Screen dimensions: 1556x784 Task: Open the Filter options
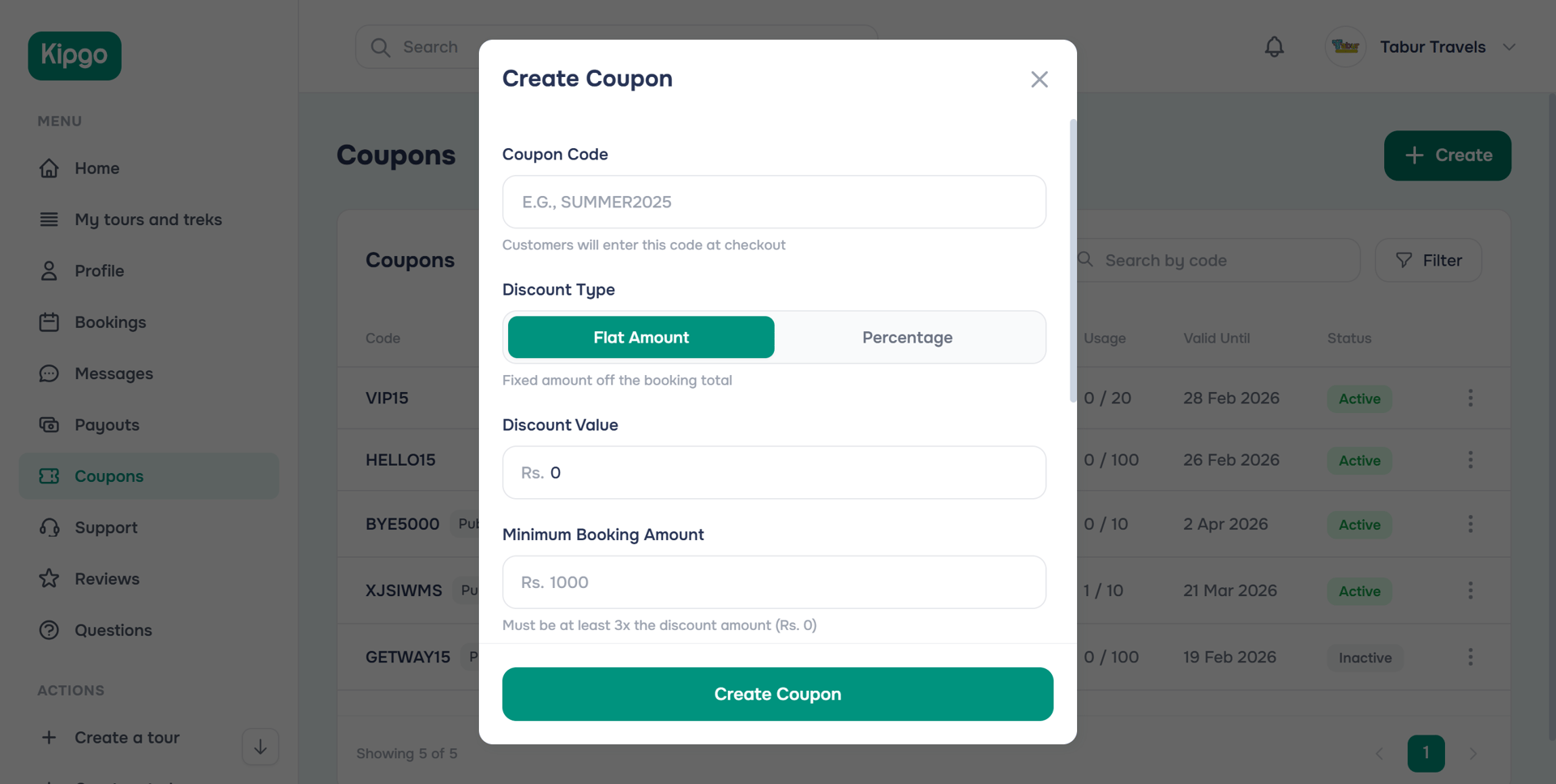tap(1428, 260)
